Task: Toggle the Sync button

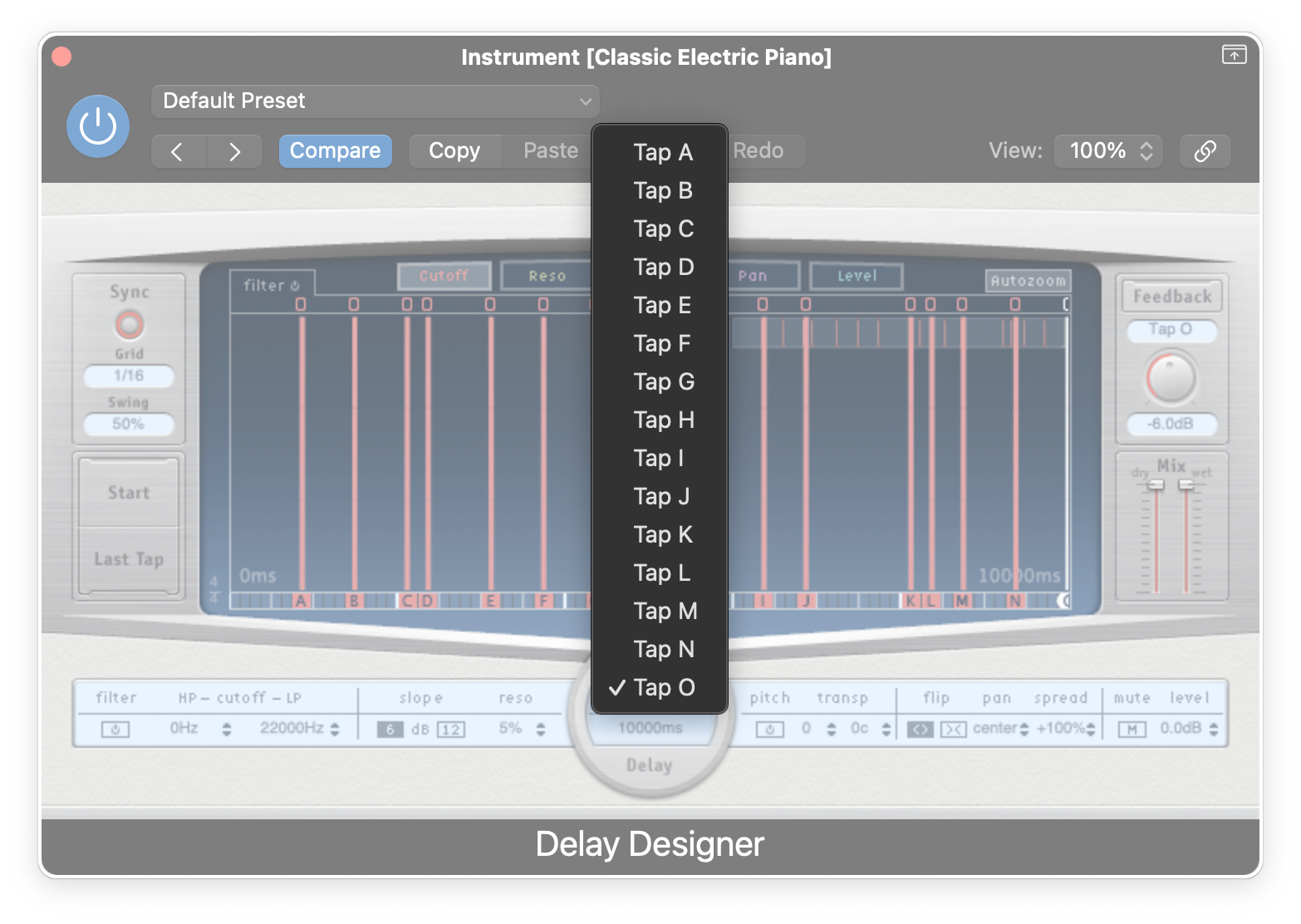Action: point(129,324)
